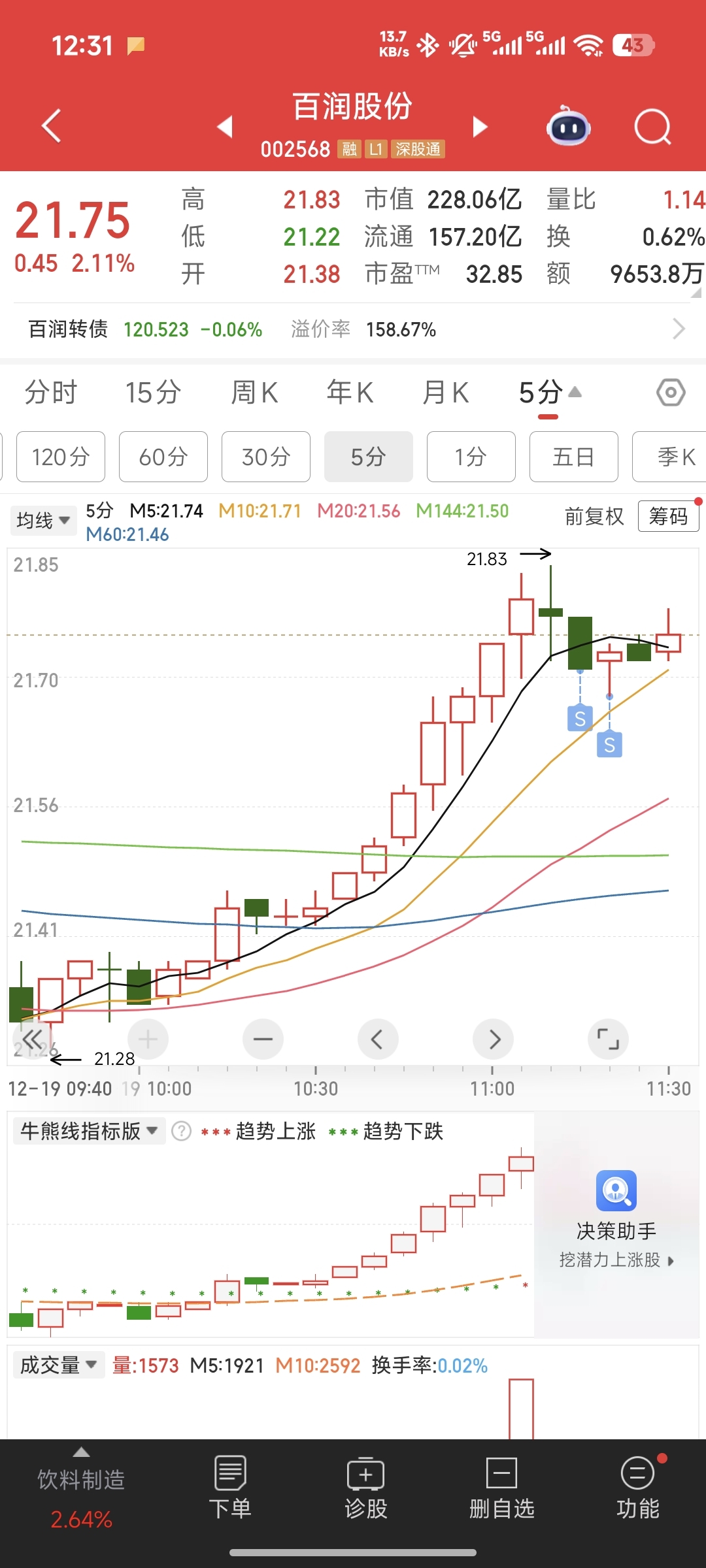Open help question mark next to 牛熊线指标版
The image size is (706, 1568).
tap(181, 1131)
